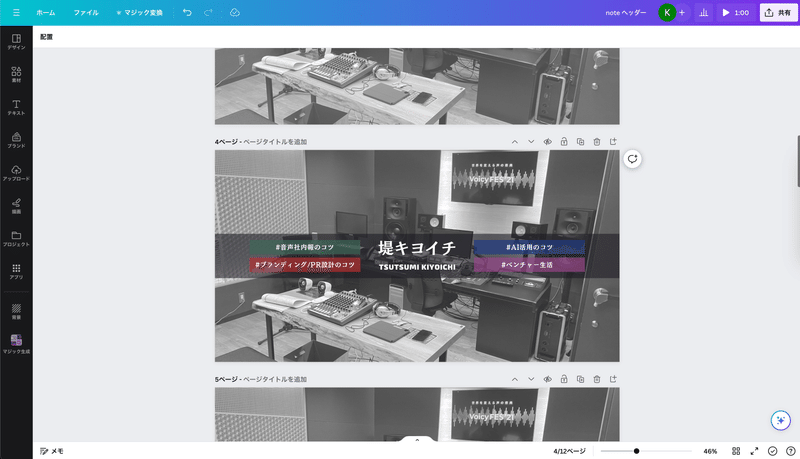
Task: Click the 共有 share button
Action: pyautogui.click(x=778, y=13)
